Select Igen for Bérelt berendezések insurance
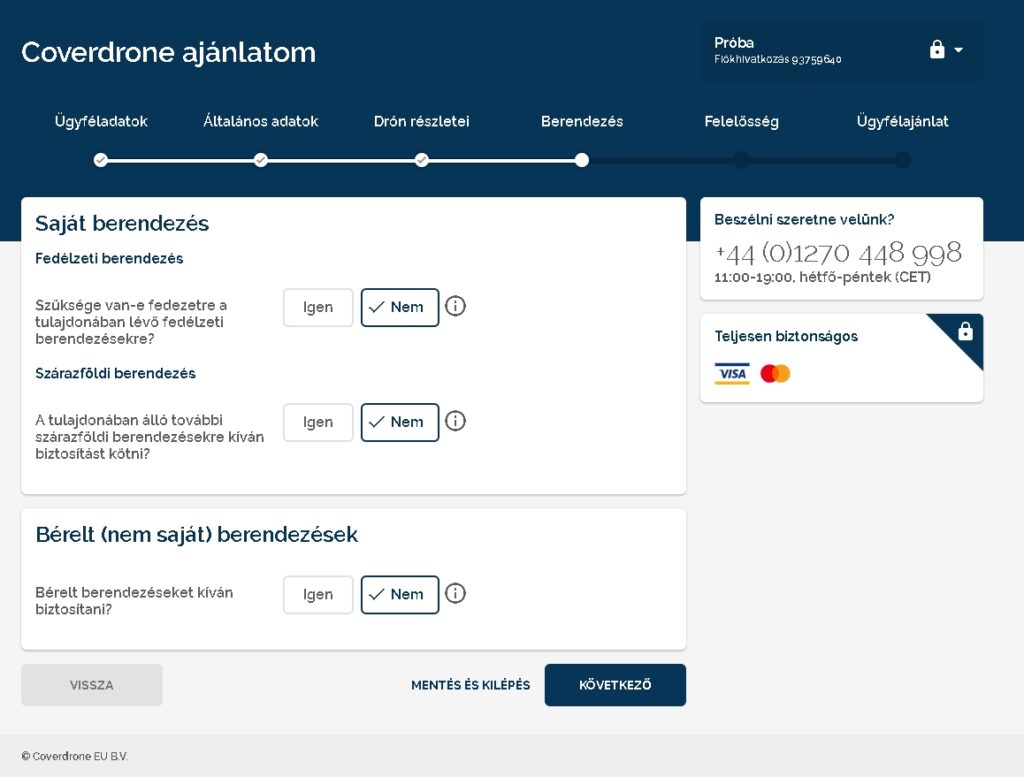 pos(318,595)
